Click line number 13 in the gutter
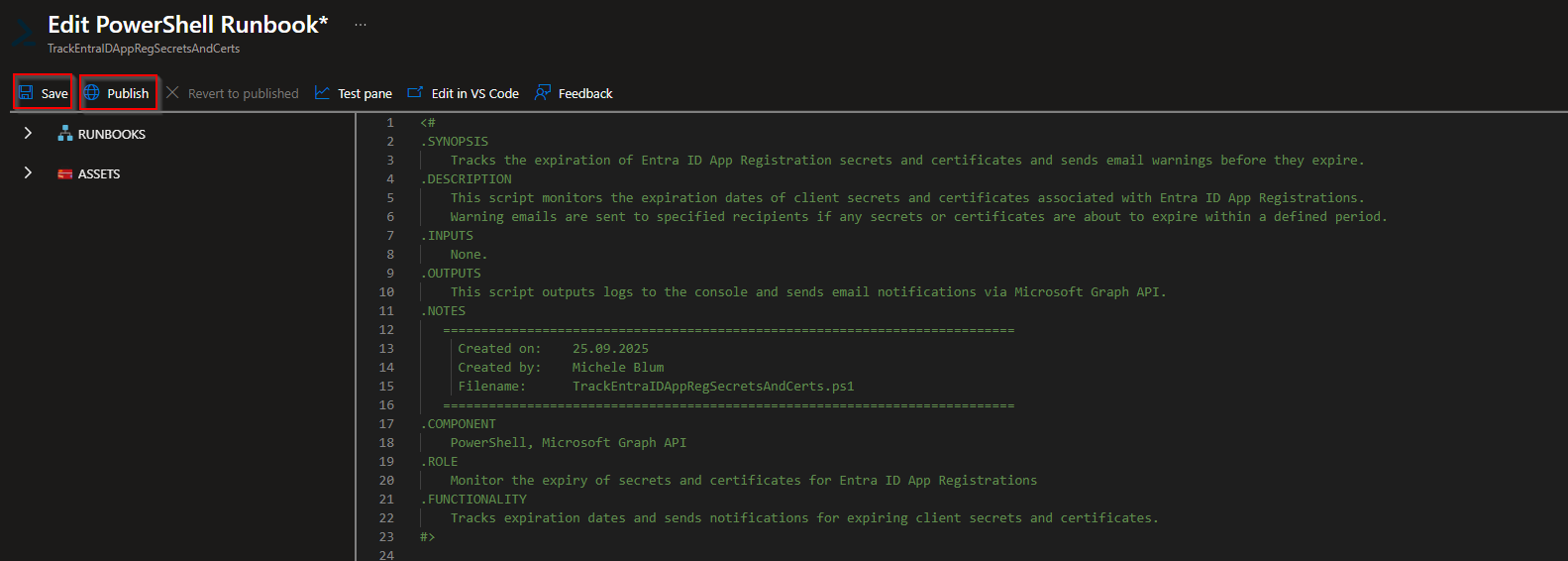This screenshot has height=561, width=1568. [386, 349]
